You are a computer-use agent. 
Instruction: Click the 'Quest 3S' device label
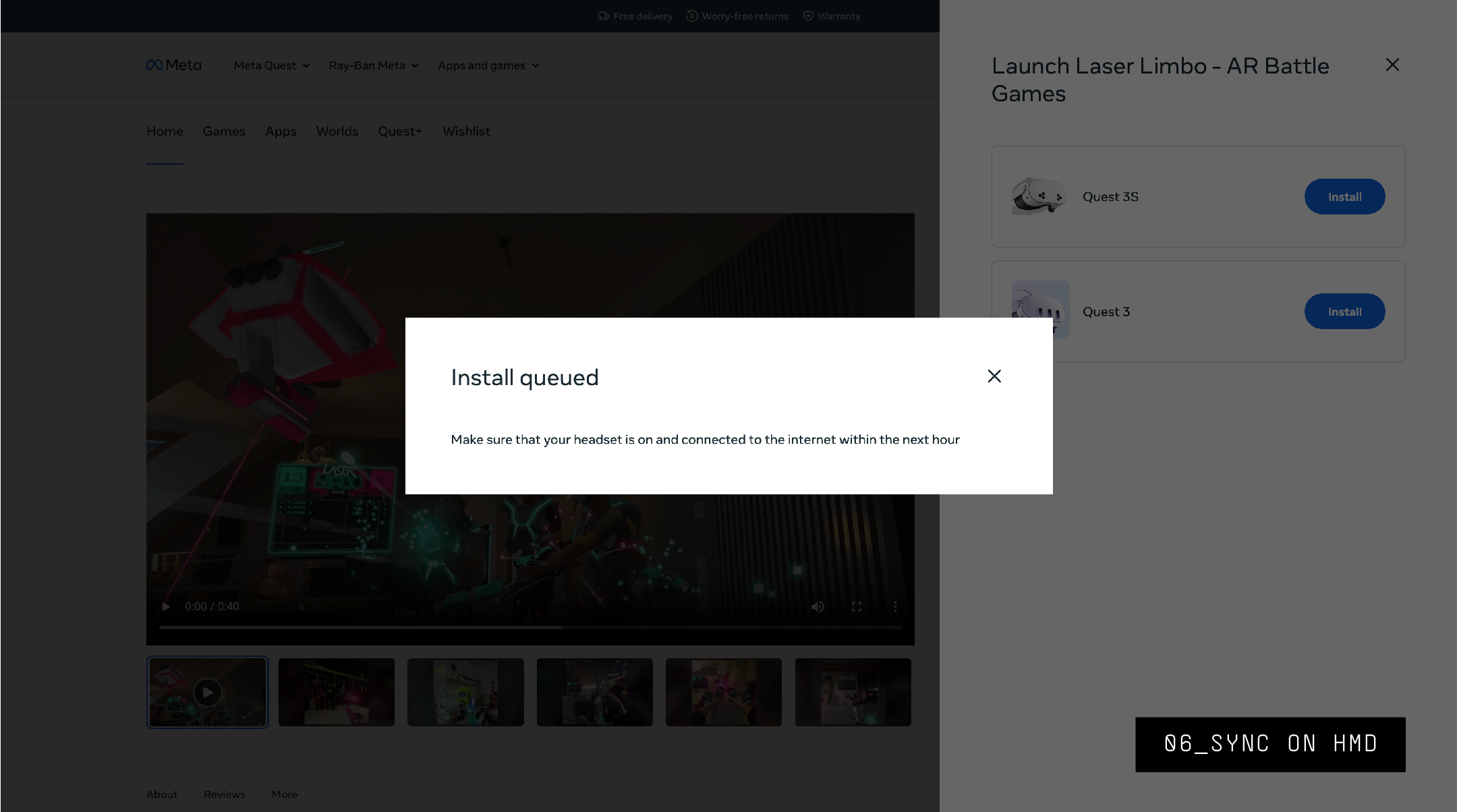[x=1110, y=196]
